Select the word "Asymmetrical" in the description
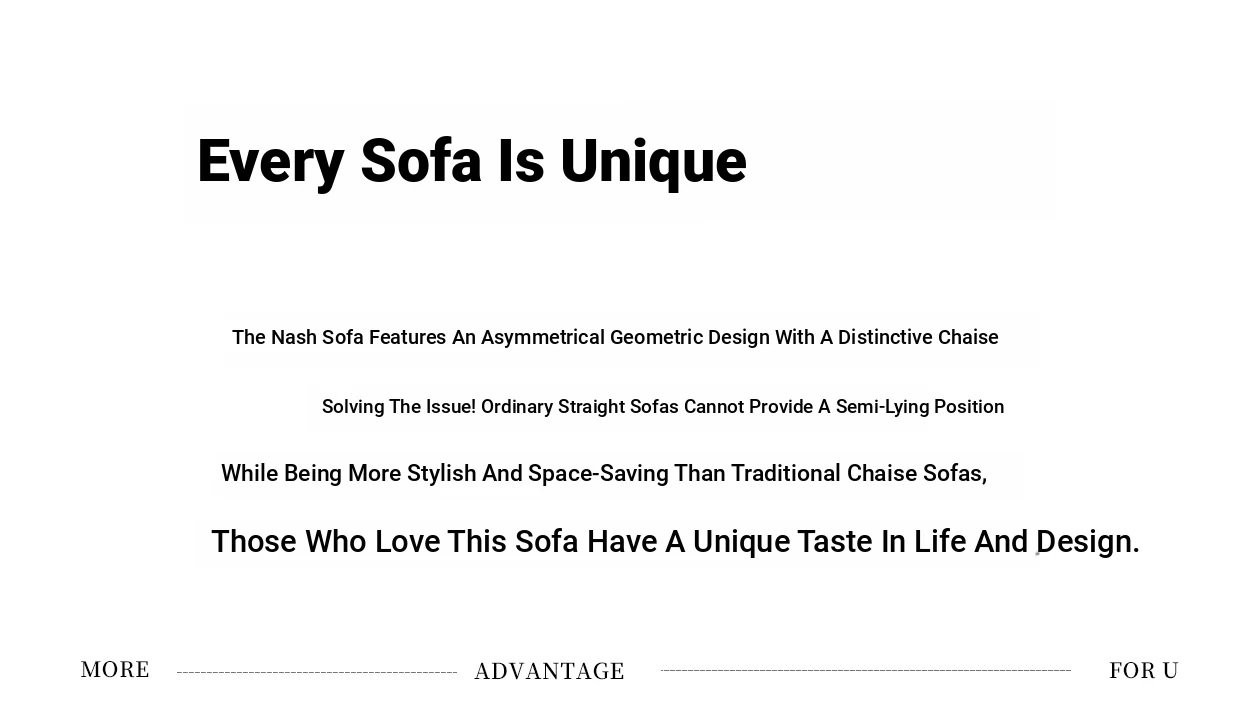The height and width of the screenshot is (713, 1242). pyautogui.click(x=543, y=338)
